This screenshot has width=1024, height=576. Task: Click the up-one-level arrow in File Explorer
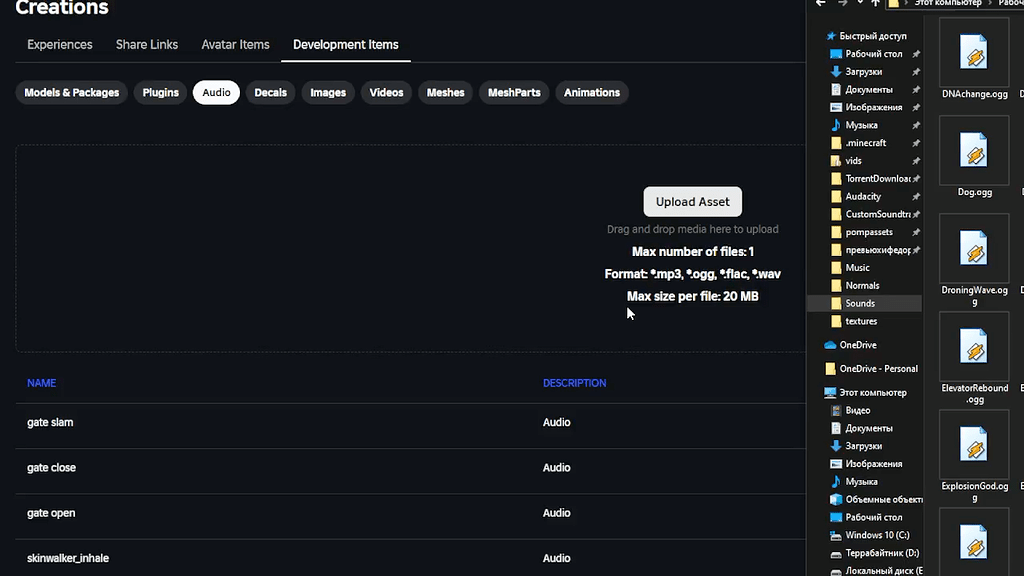(875, 3)
